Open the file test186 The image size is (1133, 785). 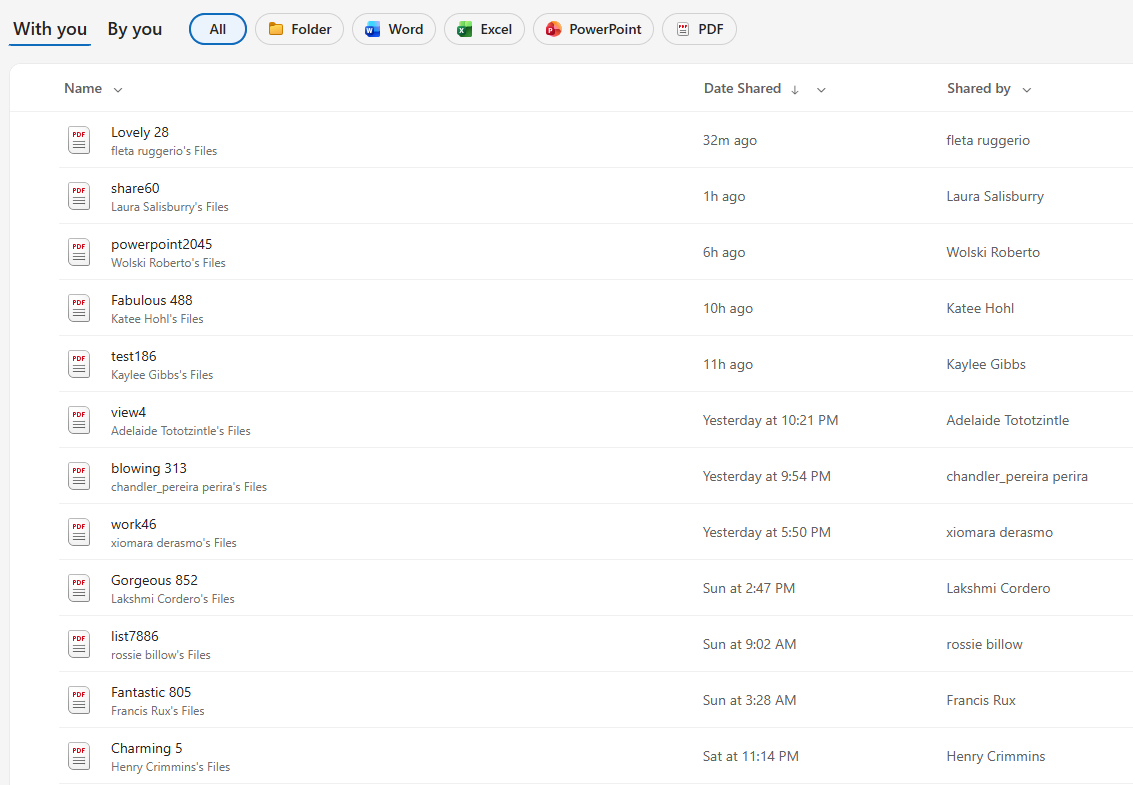click(134, 356)
